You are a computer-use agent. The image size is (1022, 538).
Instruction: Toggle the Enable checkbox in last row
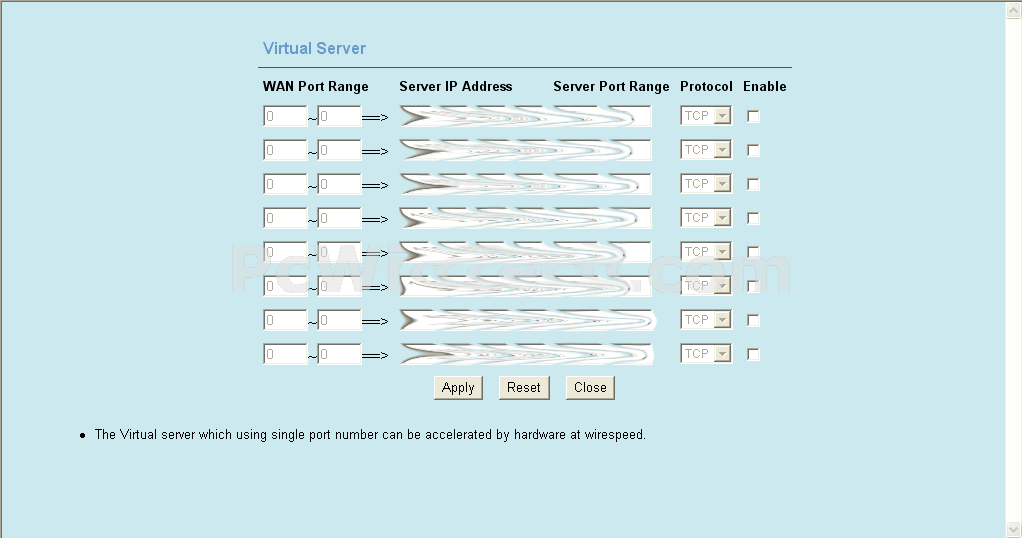click(753, 355)
